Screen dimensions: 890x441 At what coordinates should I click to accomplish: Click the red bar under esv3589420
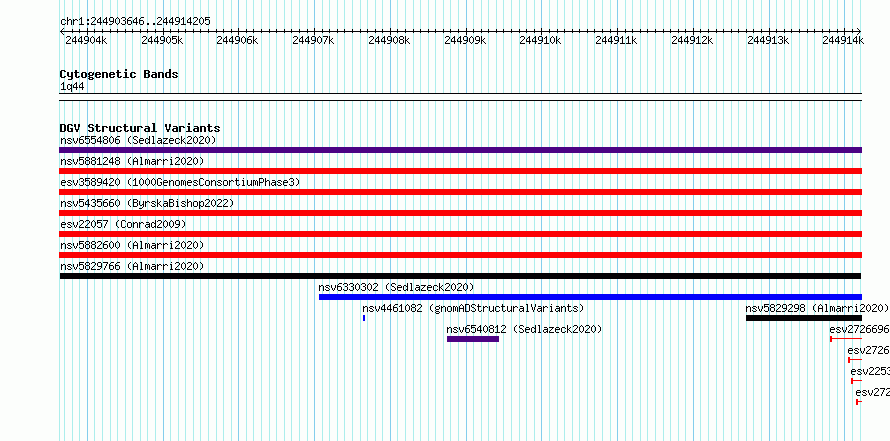click(x=460, y=192)
